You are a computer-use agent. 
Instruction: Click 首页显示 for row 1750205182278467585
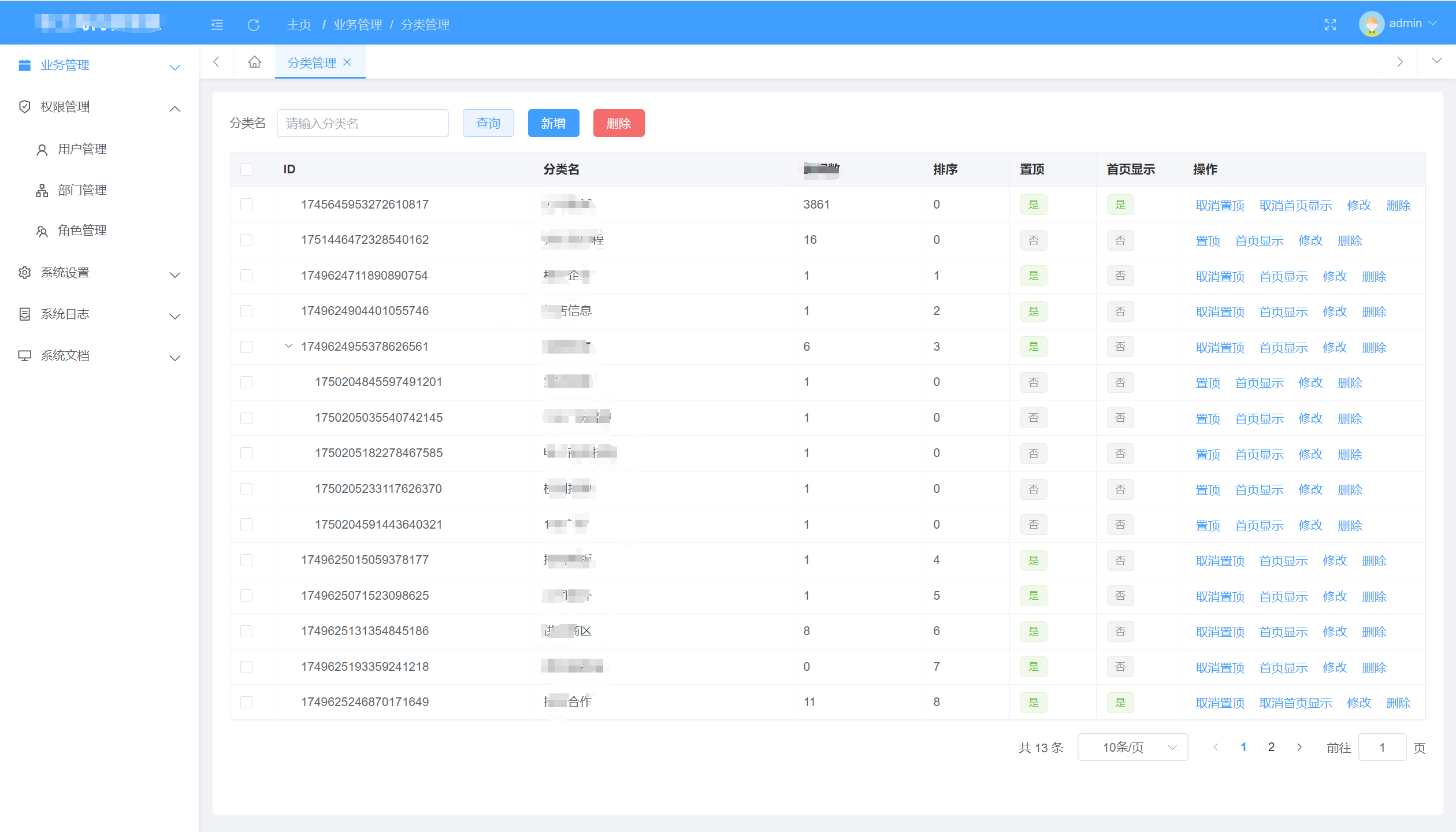[x=1259, y=455]
